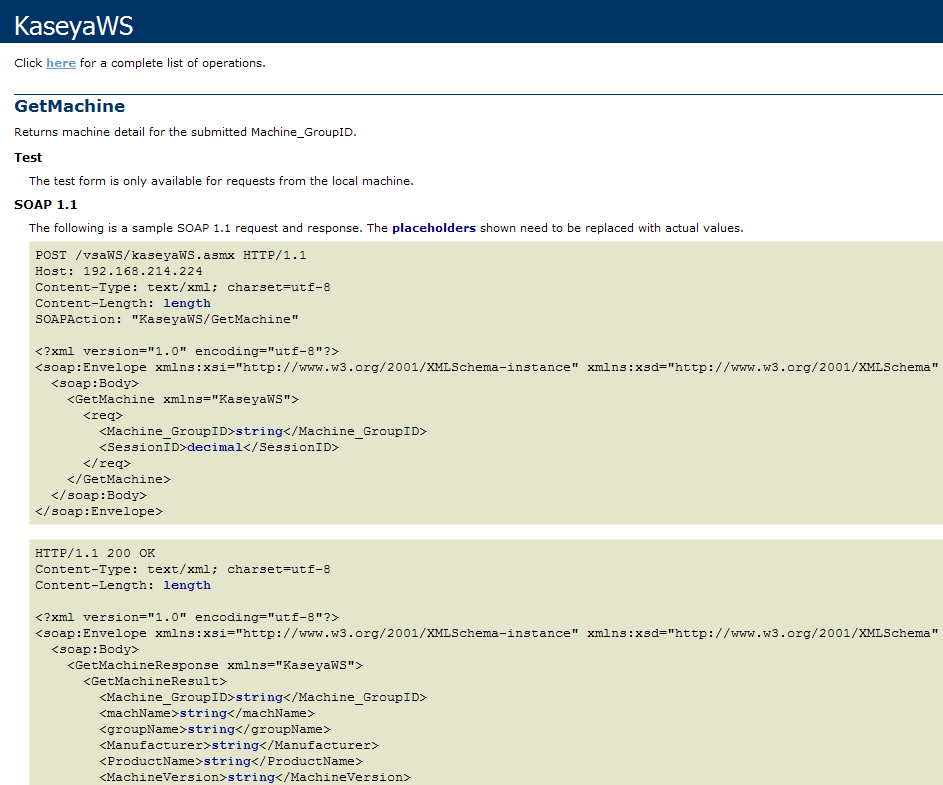The width and height of the screenshot is (943, 785).
Task: Click the bold 'placeholders' word
Action: pos(434,228)
